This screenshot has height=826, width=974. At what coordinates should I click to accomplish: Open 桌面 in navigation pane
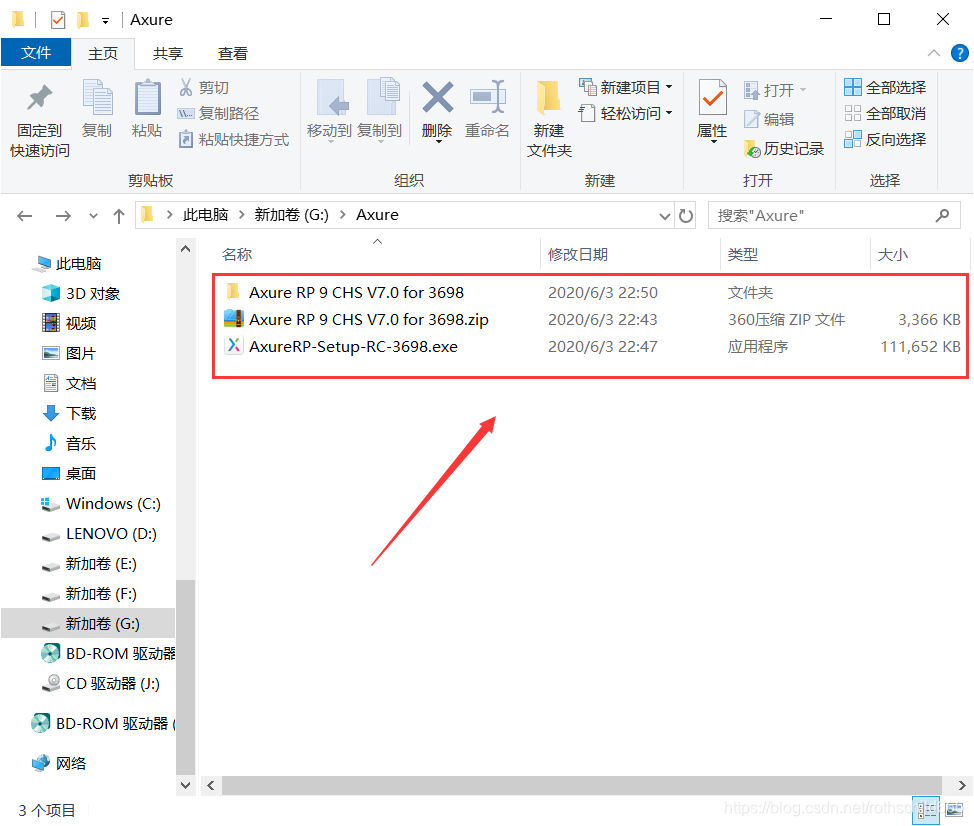(70, 474)
